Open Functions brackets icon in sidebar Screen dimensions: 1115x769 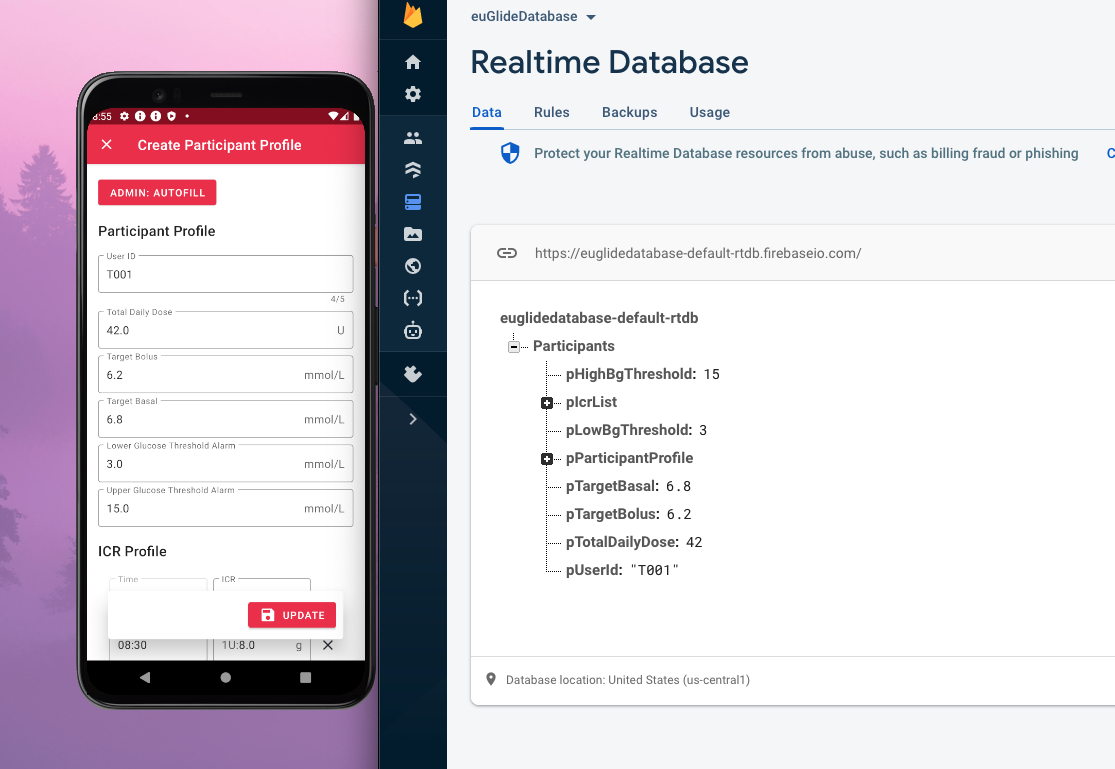(412, 298)
